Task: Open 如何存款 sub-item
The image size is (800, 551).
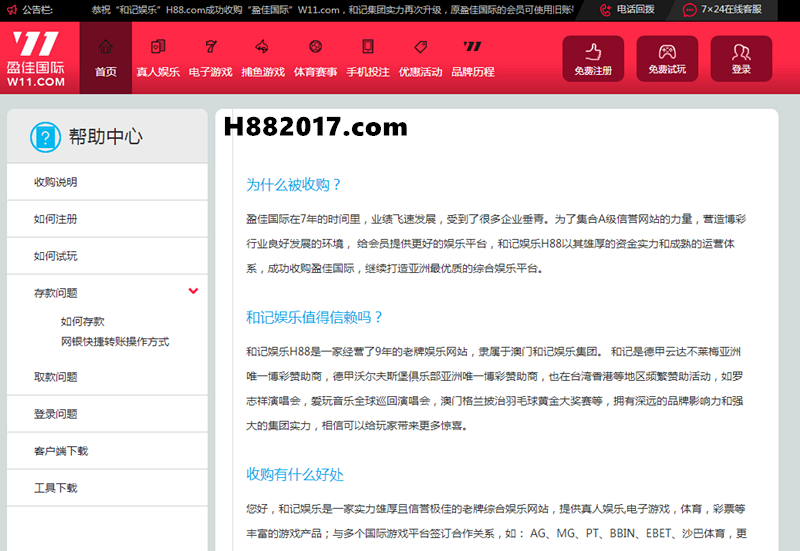Action: 83,321
